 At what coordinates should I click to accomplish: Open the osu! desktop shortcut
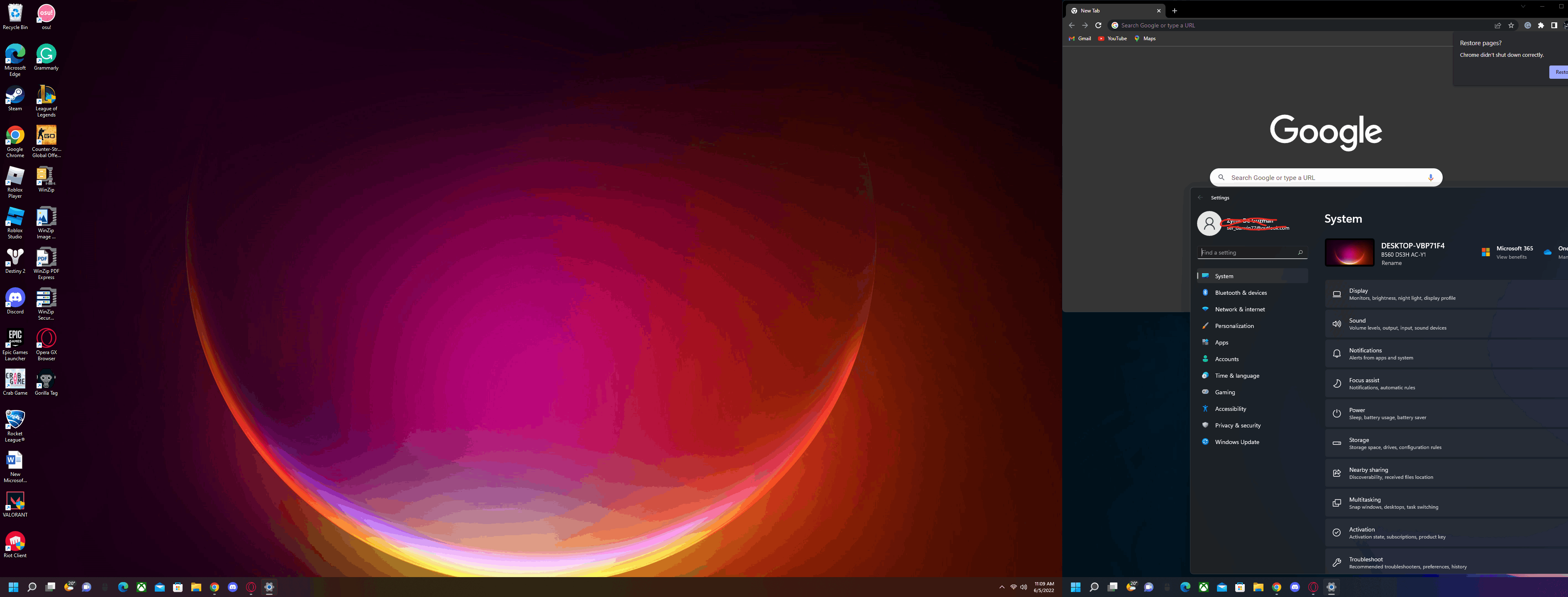coord(46,17)
